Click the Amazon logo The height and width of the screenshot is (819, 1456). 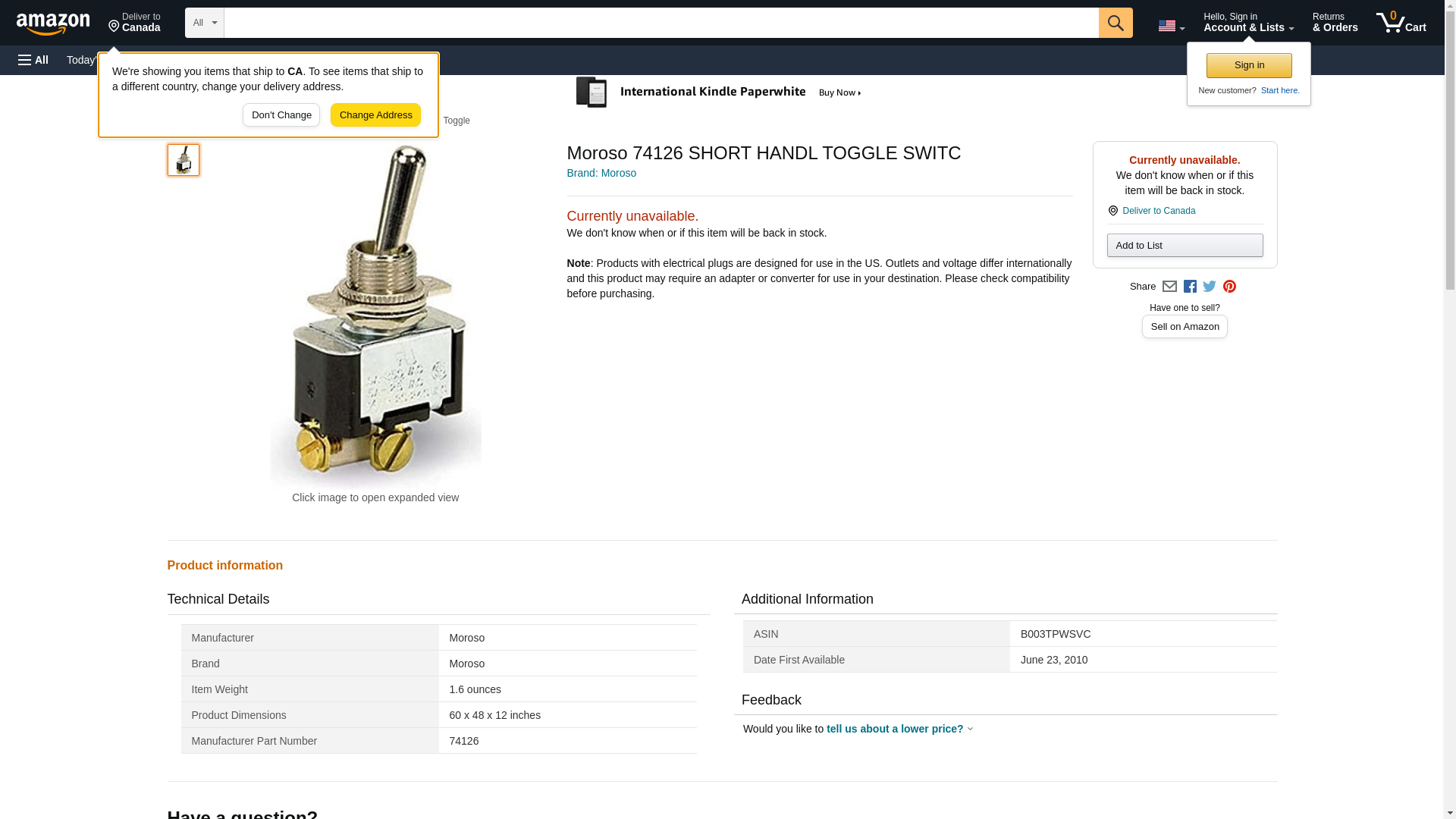[53, 24]
